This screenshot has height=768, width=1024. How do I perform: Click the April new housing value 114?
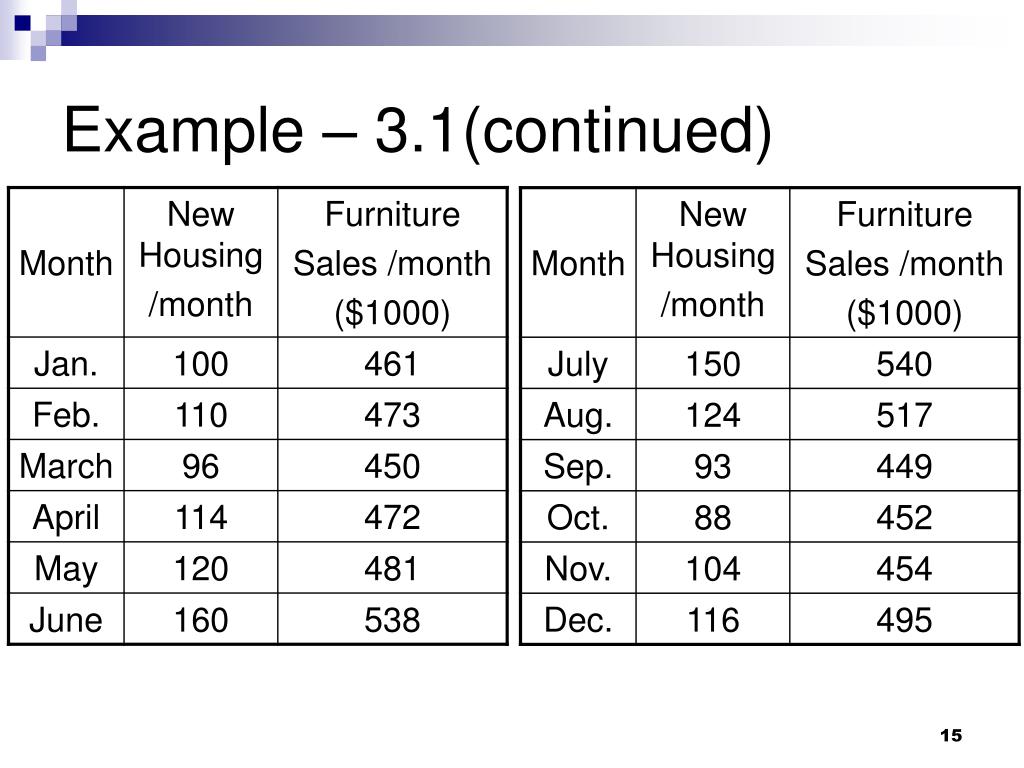200,517
